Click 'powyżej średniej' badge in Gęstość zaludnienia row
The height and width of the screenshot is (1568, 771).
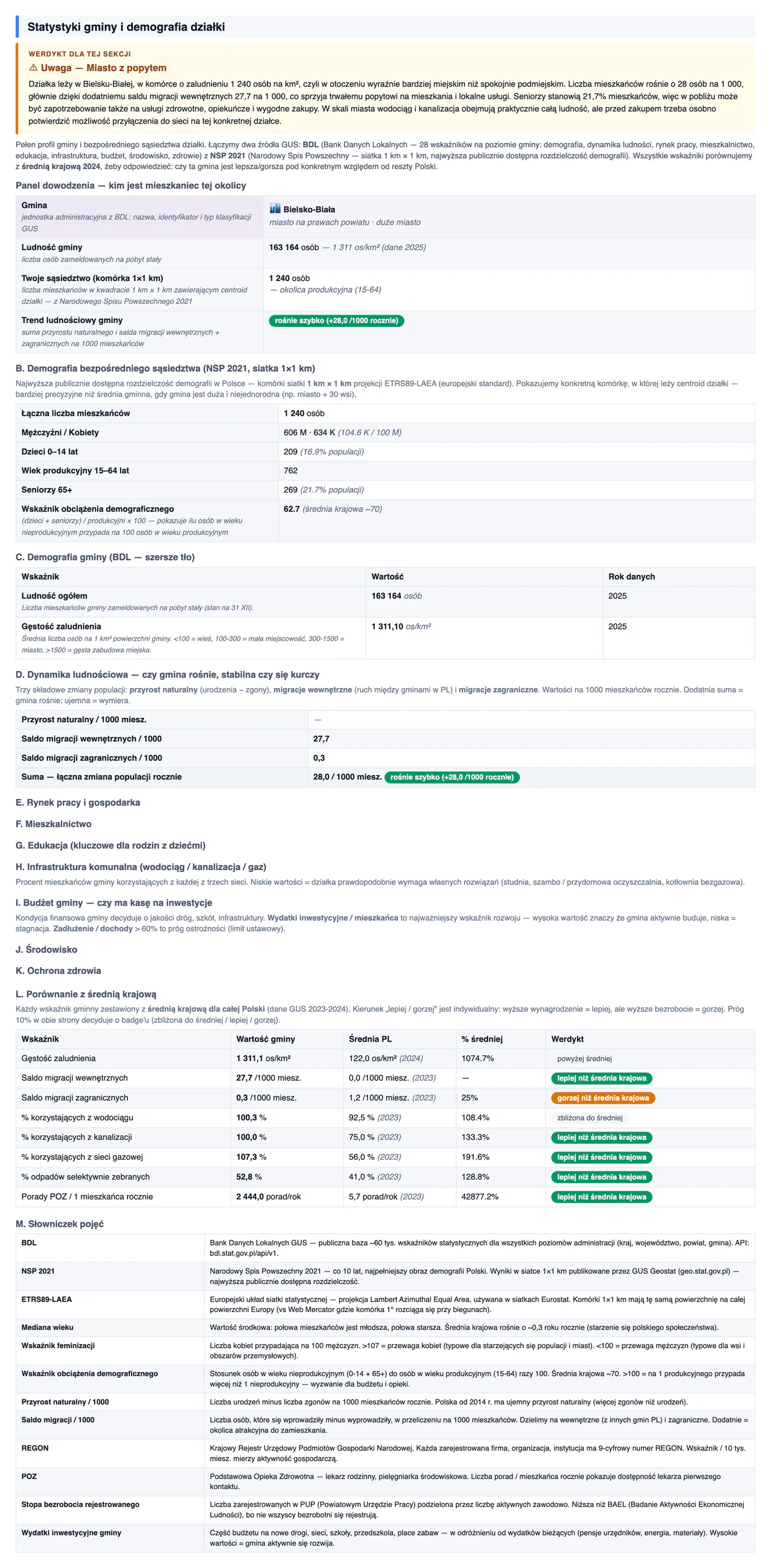584,1058
